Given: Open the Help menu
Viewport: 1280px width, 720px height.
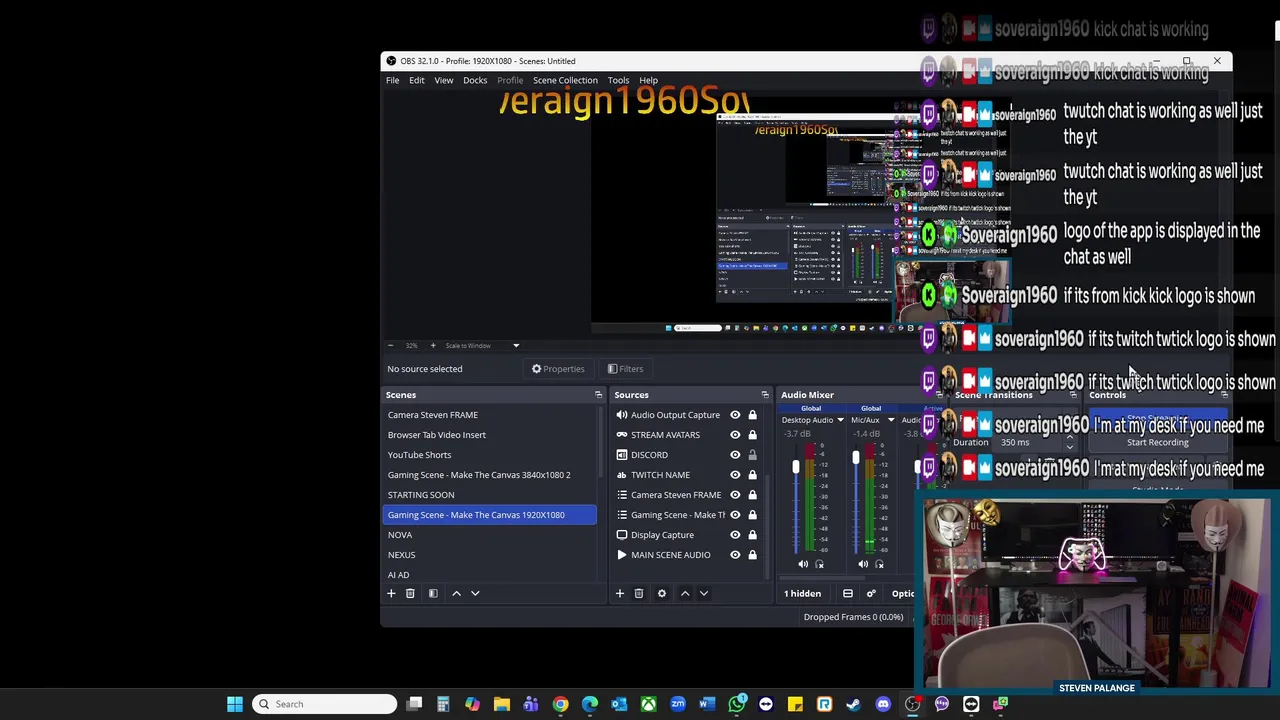Looking at the screenshot, I should [x=649, y=81].
